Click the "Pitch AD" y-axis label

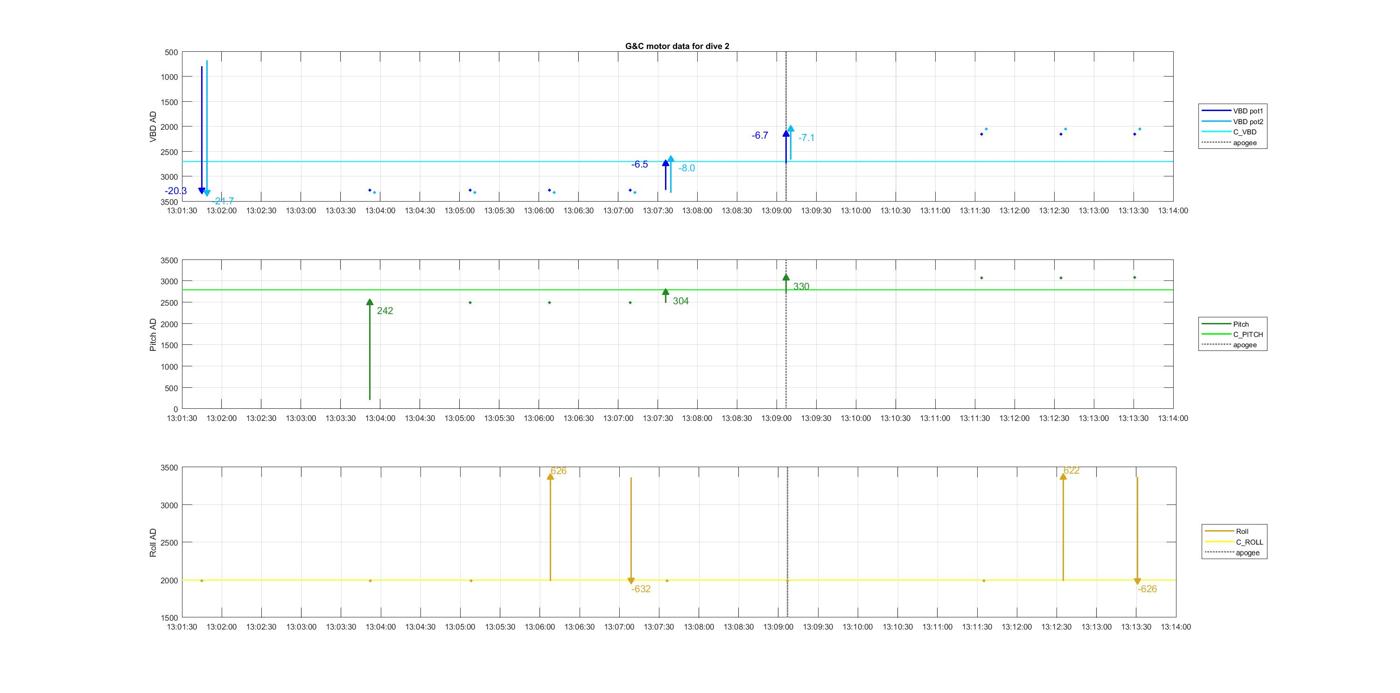(x=153, y=335)
